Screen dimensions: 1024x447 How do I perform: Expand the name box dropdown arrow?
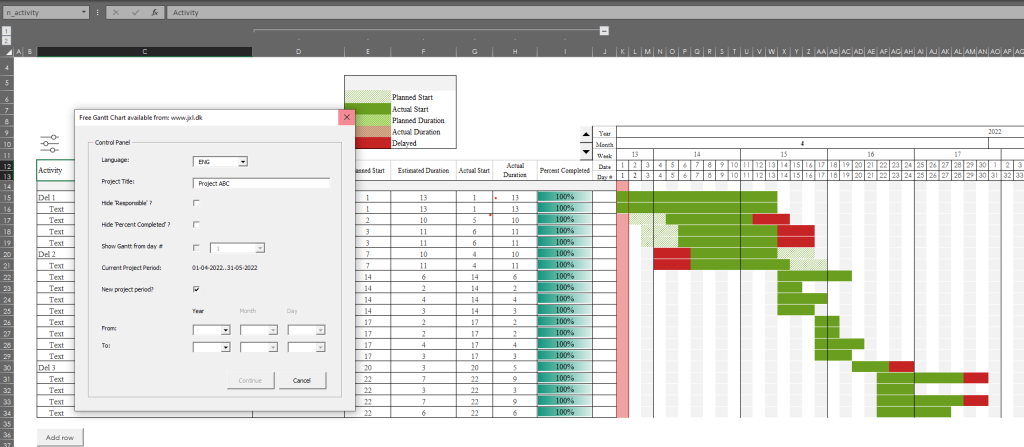pyautogui.click(x=84, y=12)
